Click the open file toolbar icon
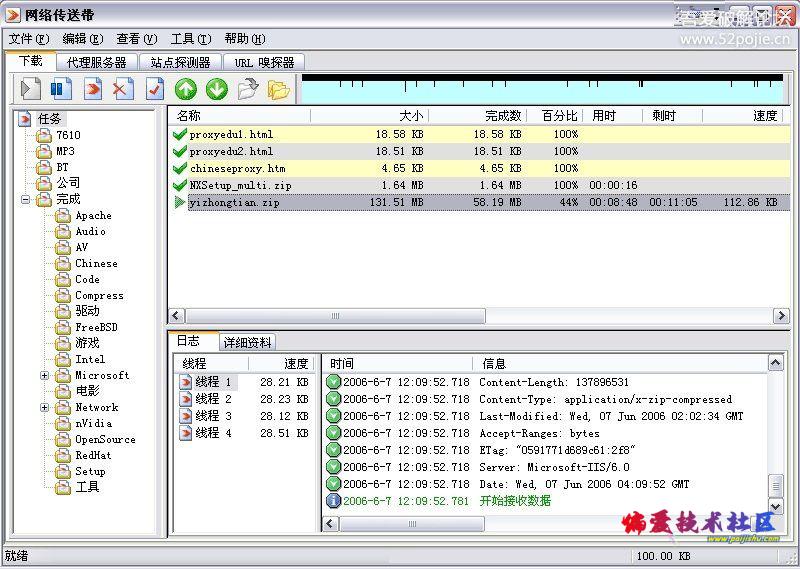 tap(248, 89)
